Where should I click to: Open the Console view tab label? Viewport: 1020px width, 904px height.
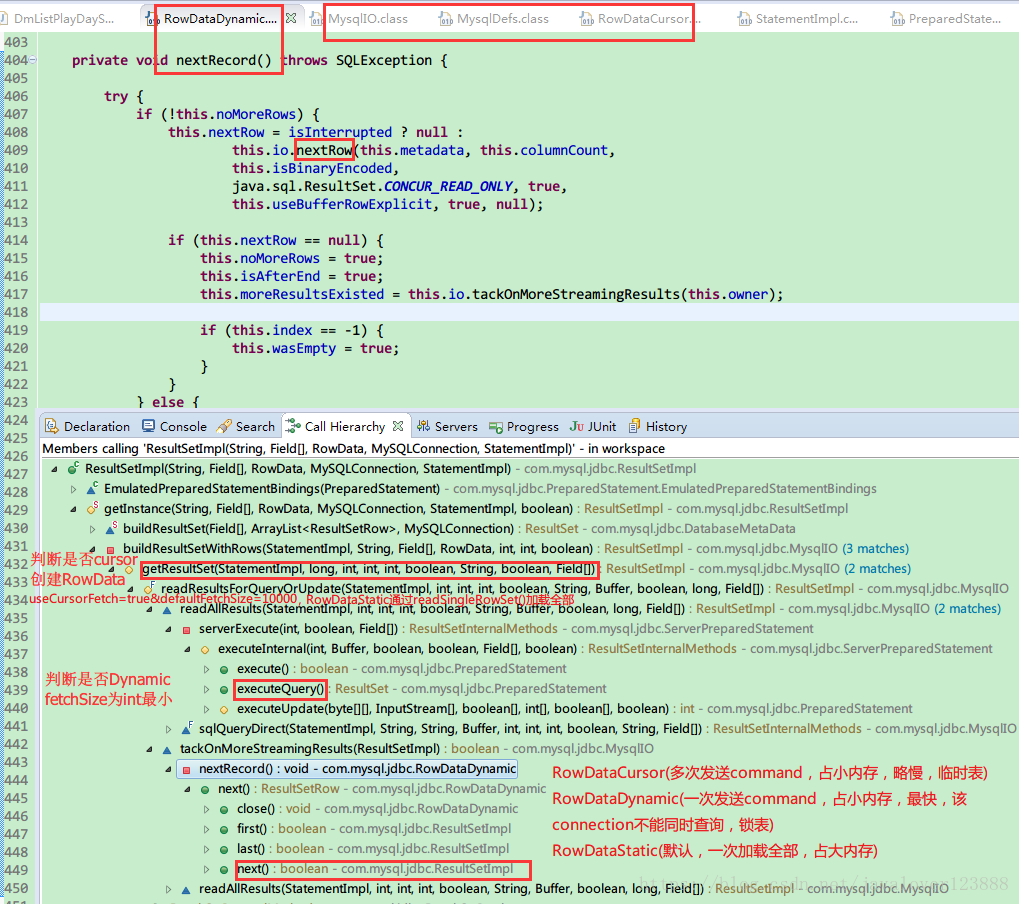183,427
